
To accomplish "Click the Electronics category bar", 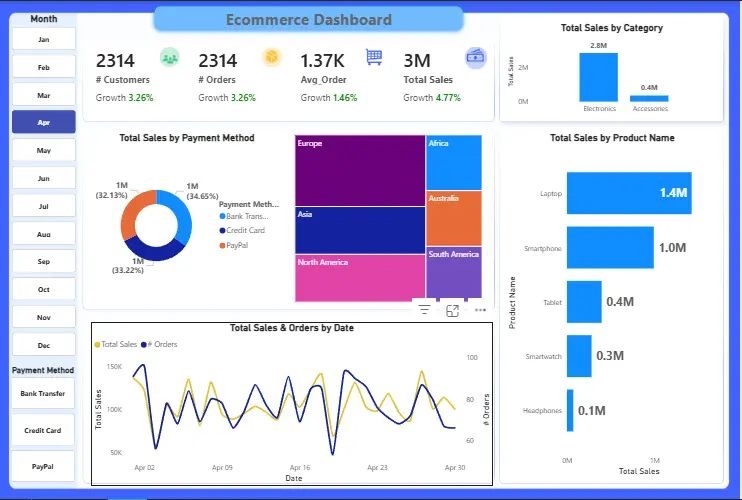I will pos(599,77).
